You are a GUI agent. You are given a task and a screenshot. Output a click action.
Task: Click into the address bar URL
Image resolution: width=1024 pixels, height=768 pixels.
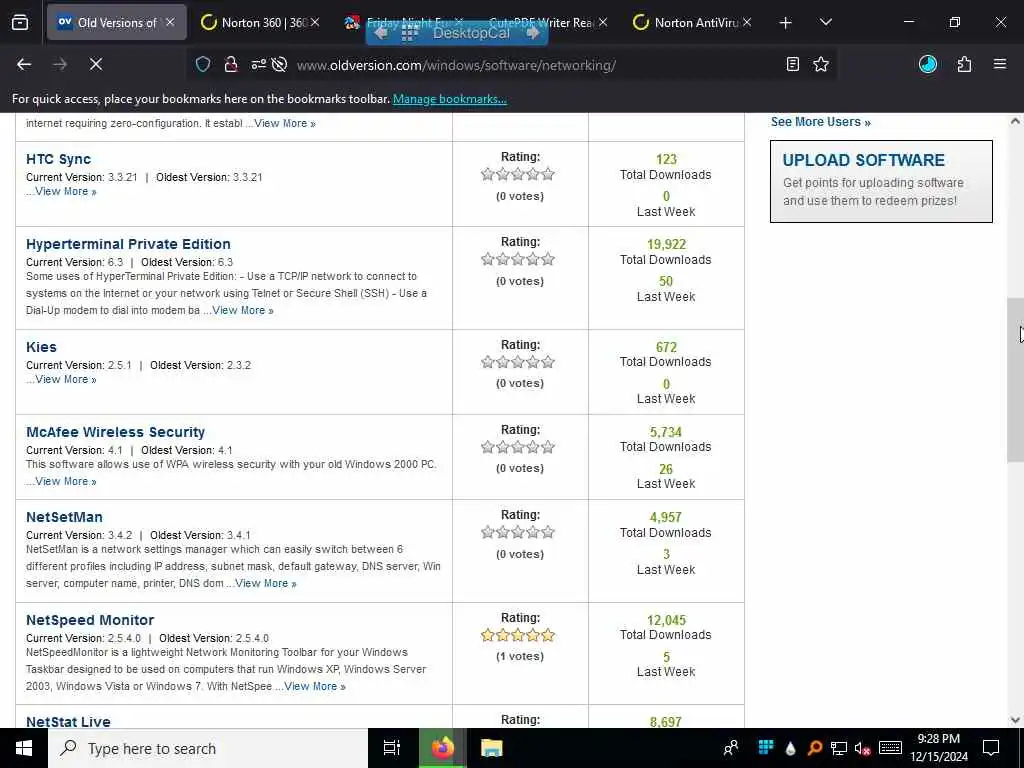pos(456,65)
